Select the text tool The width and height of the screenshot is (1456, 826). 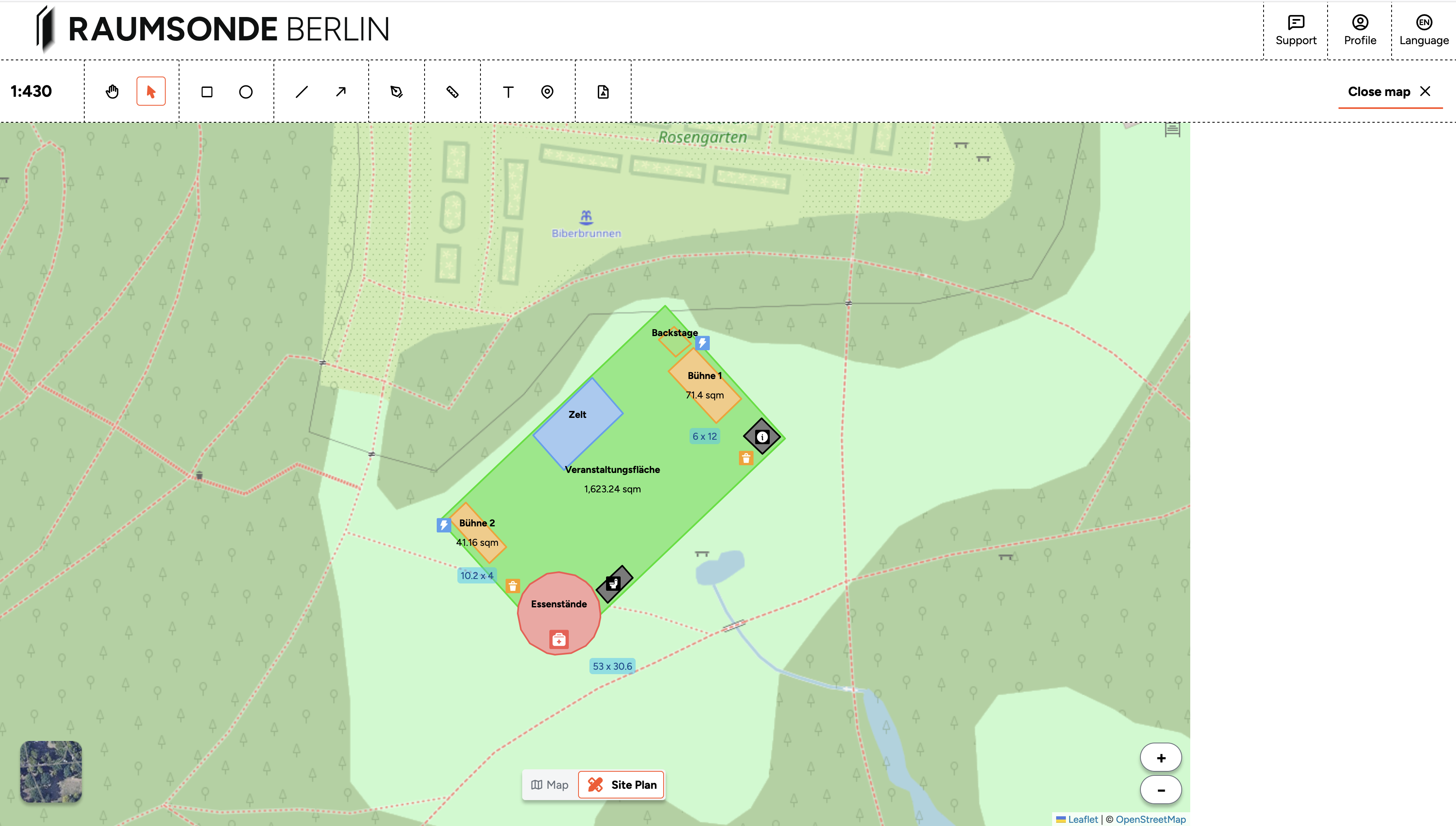point(508,92)
